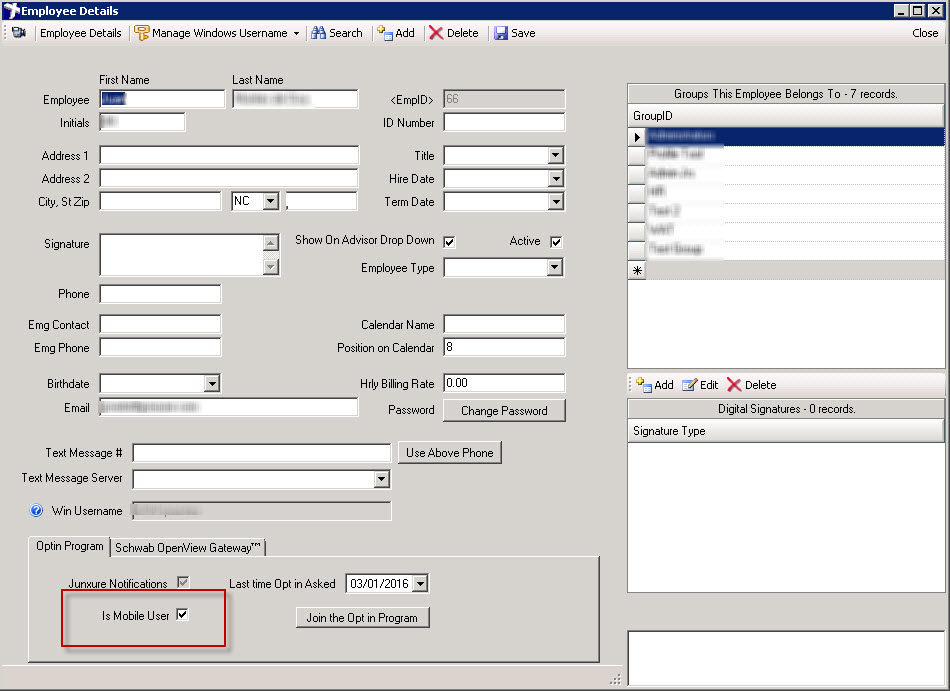Click the app icon in the Employee Details title bar
950x691 pixels.
pos(11,10)
